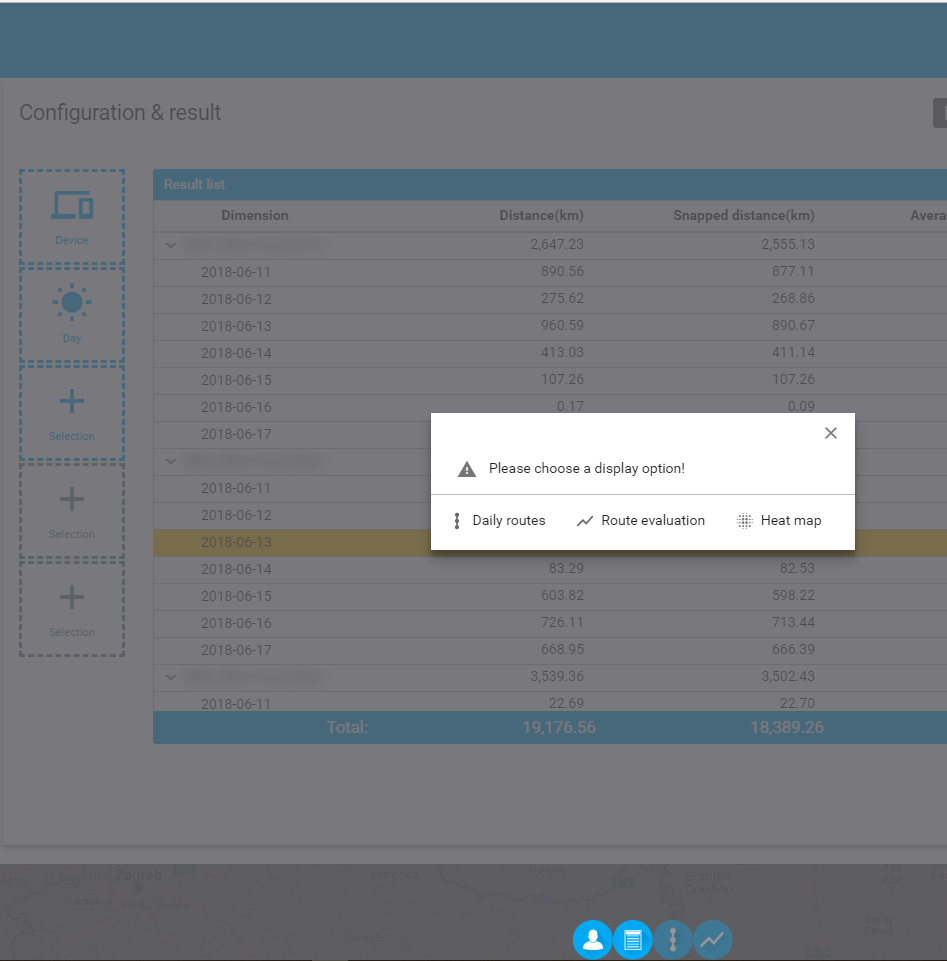Choose the Daily routes option

[499, 521]
